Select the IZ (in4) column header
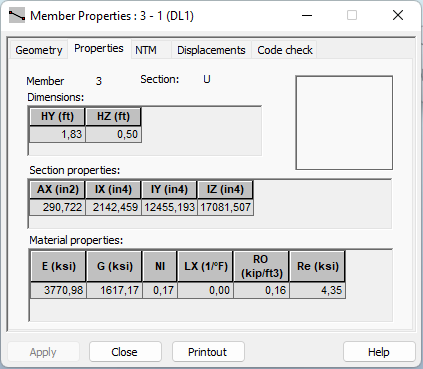This screenshot has width=423, height=369. (x=225, y=189)
